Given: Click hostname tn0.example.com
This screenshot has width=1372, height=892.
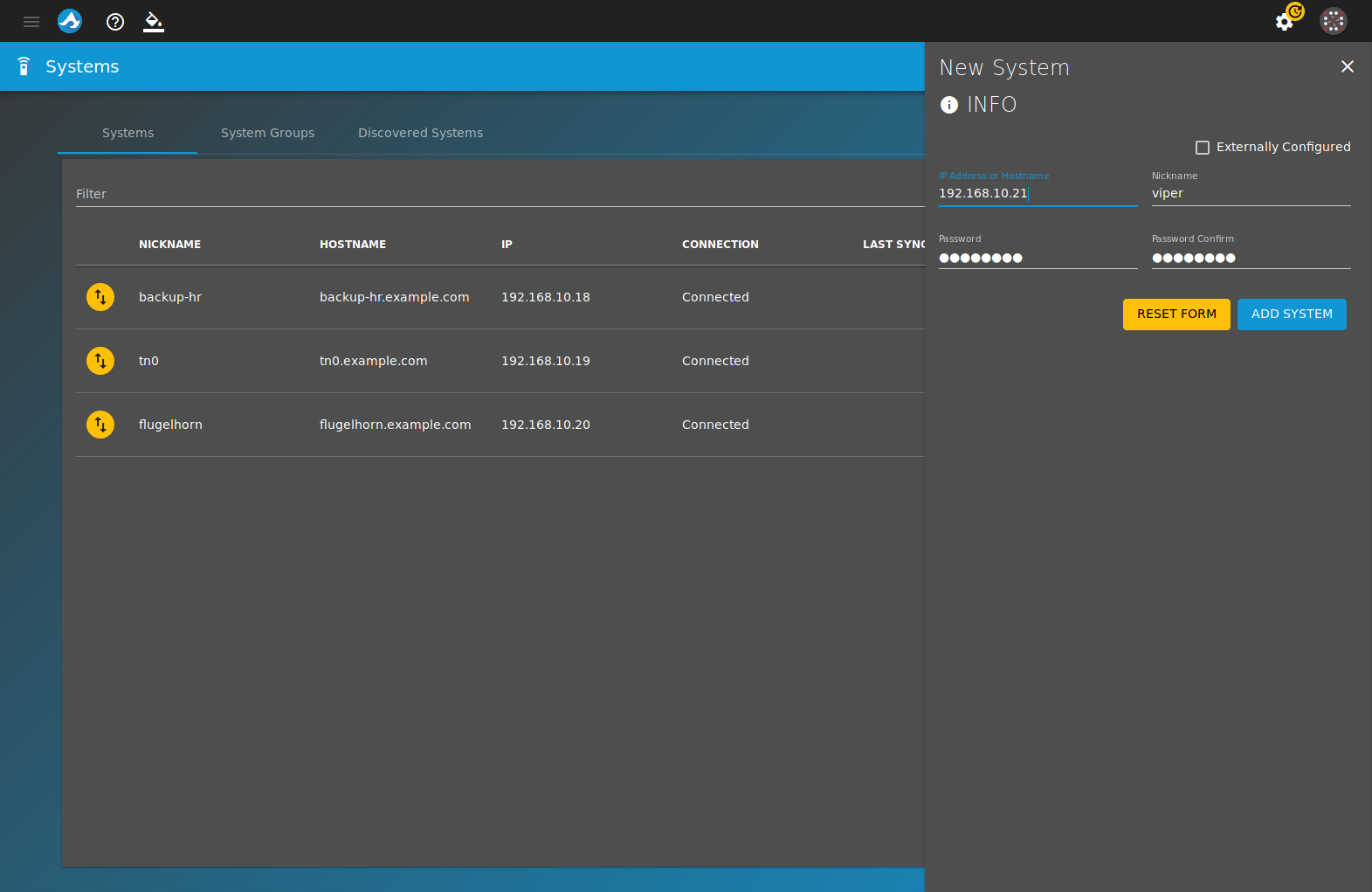Looking at the screenshot, I should click(374, 361).
